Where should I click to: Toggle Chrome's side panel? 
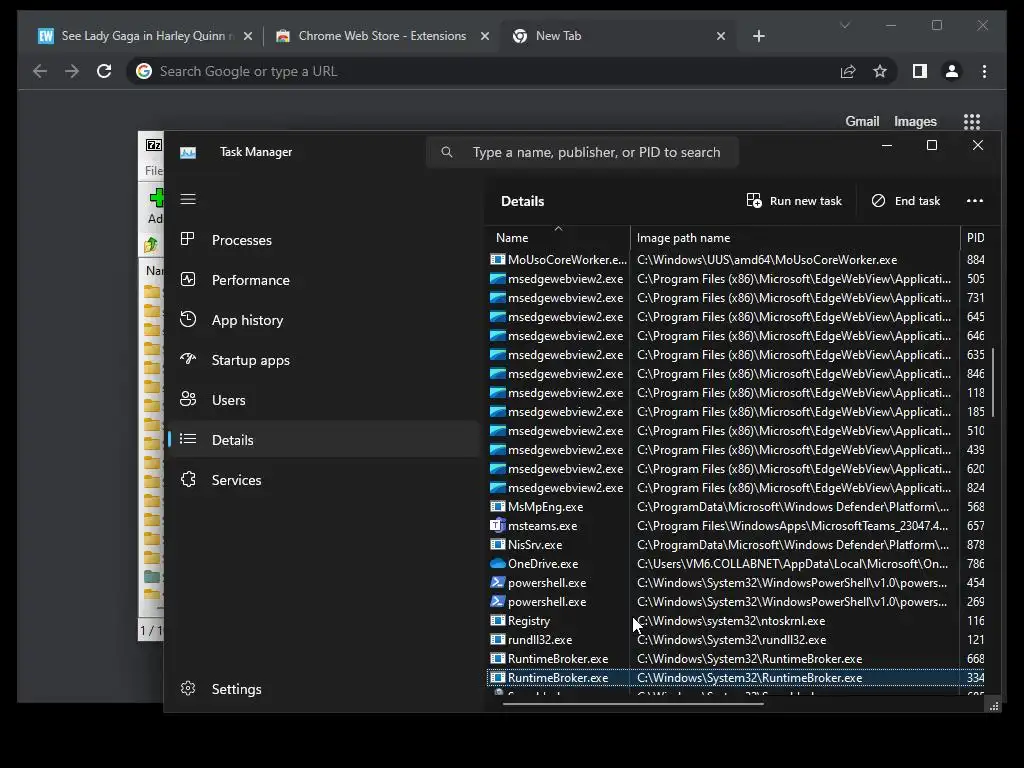(x=920, y=71)
